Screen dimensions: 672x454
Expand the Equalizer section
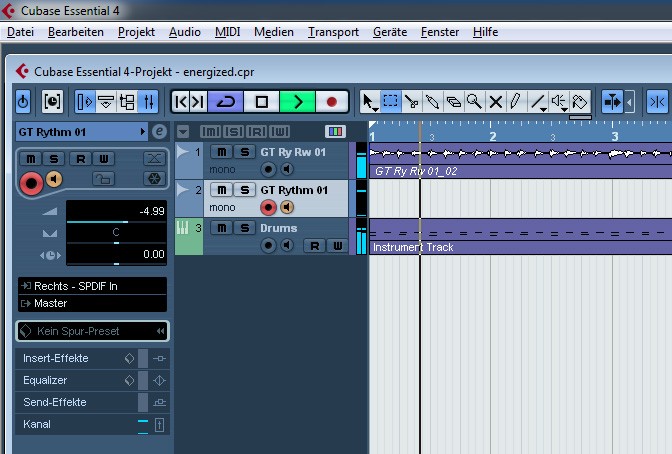pos(92,380)
